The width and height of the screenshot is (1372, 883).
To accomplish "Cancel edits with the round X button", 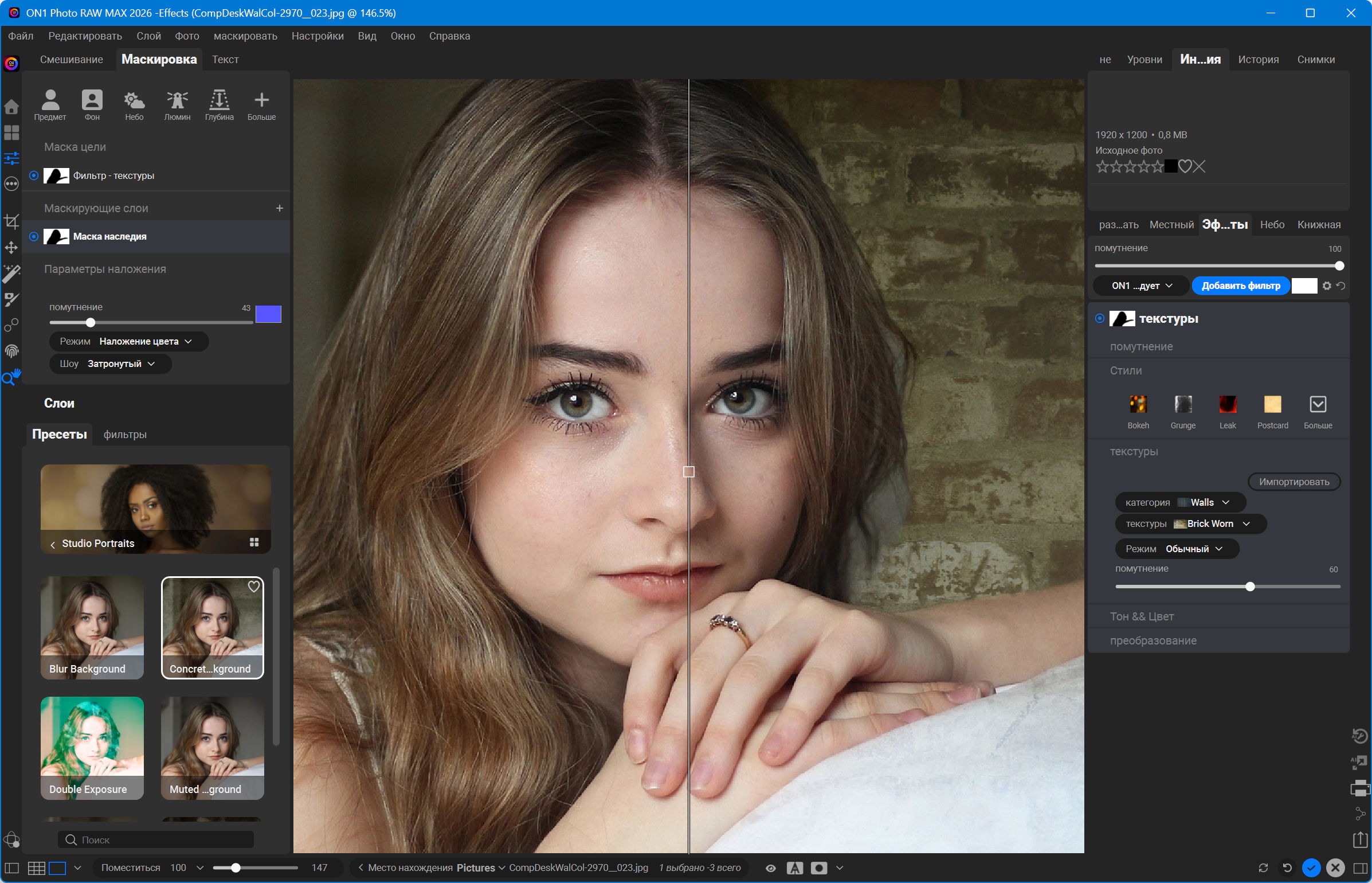I will coord(1335,868).
